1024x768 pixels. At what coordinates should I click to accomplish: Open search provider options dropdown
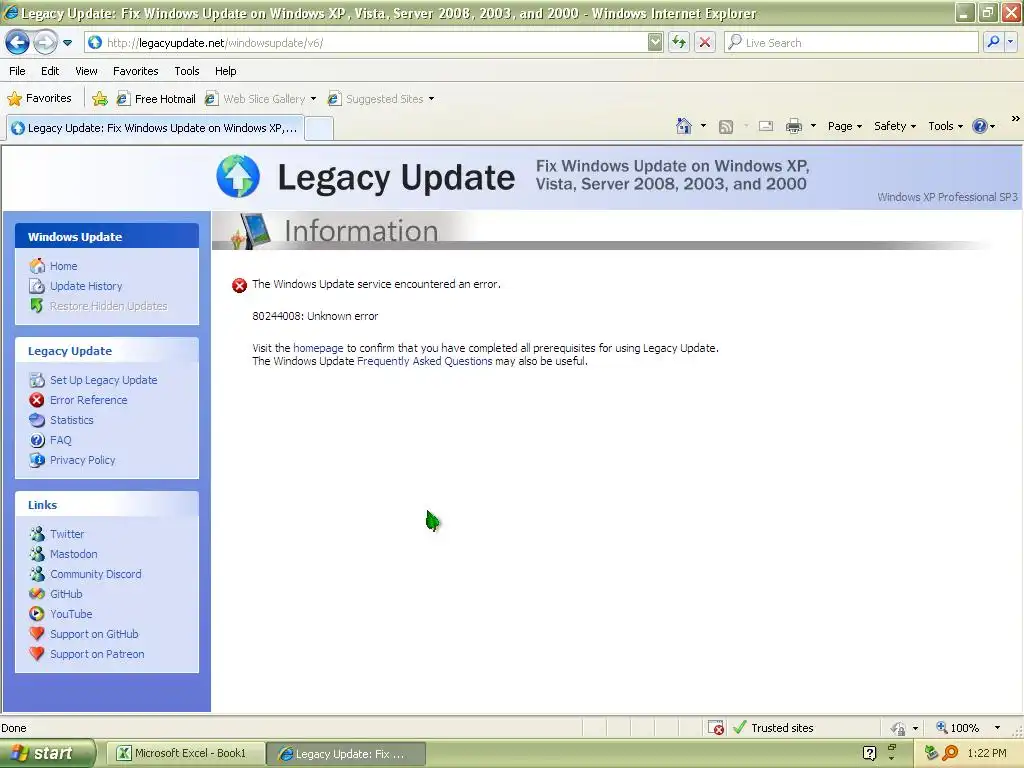(x=1010, y=42)
